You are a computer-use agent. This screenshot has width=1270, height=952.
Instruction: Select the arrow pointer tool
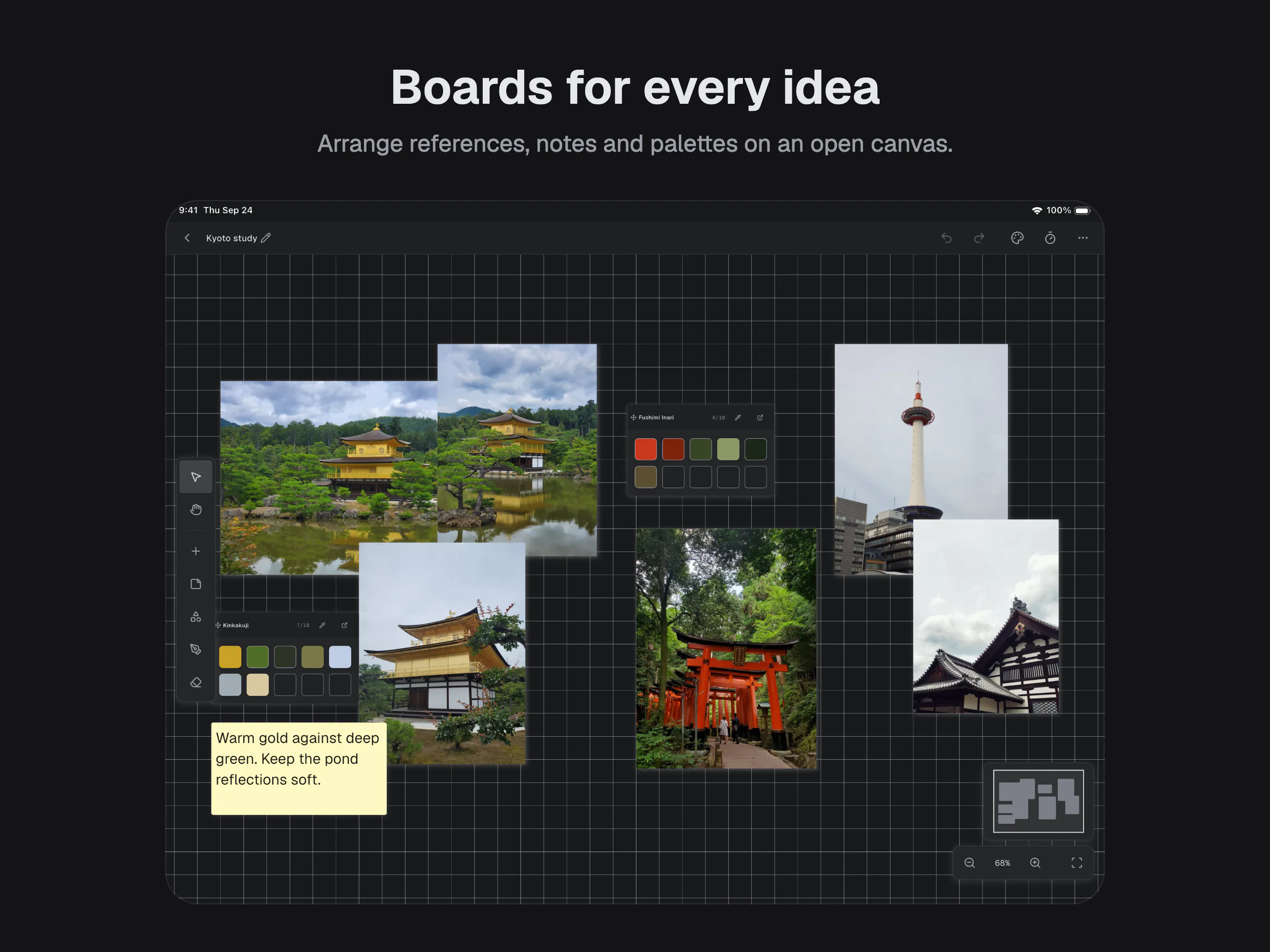[196, 477]
